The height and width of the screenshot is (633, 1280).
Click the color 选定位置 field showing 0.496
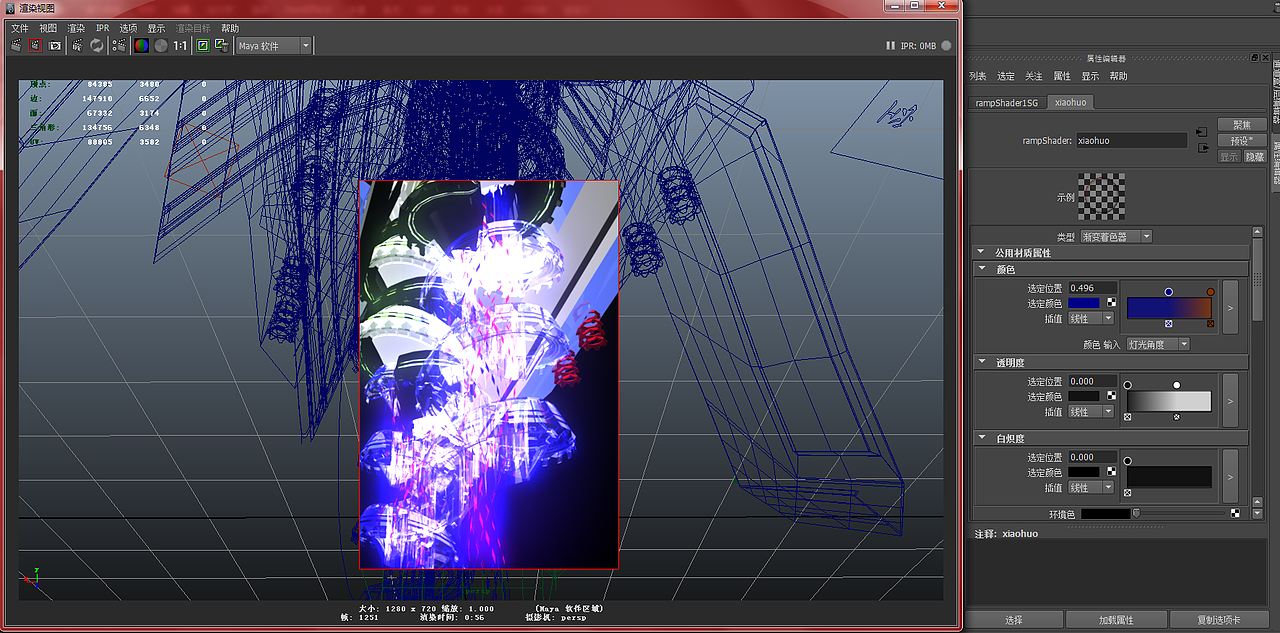pyautogui.click(x=1092, y=288)
